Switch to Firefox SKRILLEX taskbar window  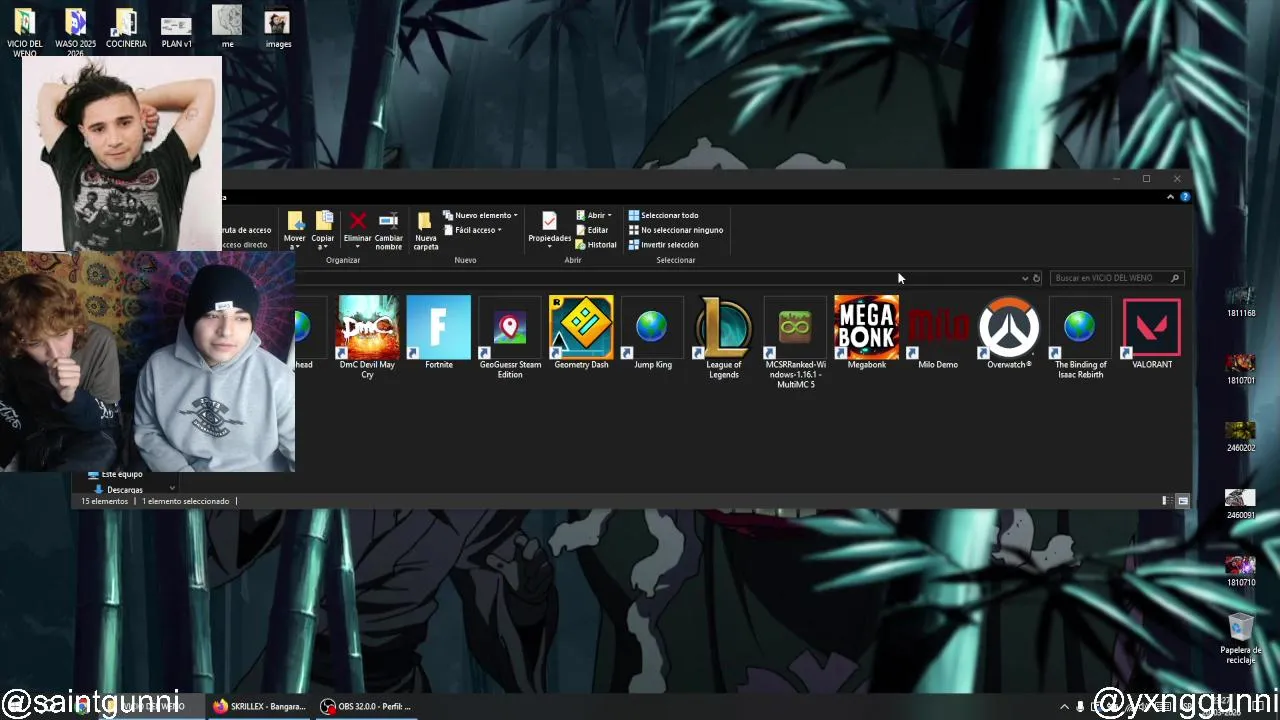click(x=259, y=706)
